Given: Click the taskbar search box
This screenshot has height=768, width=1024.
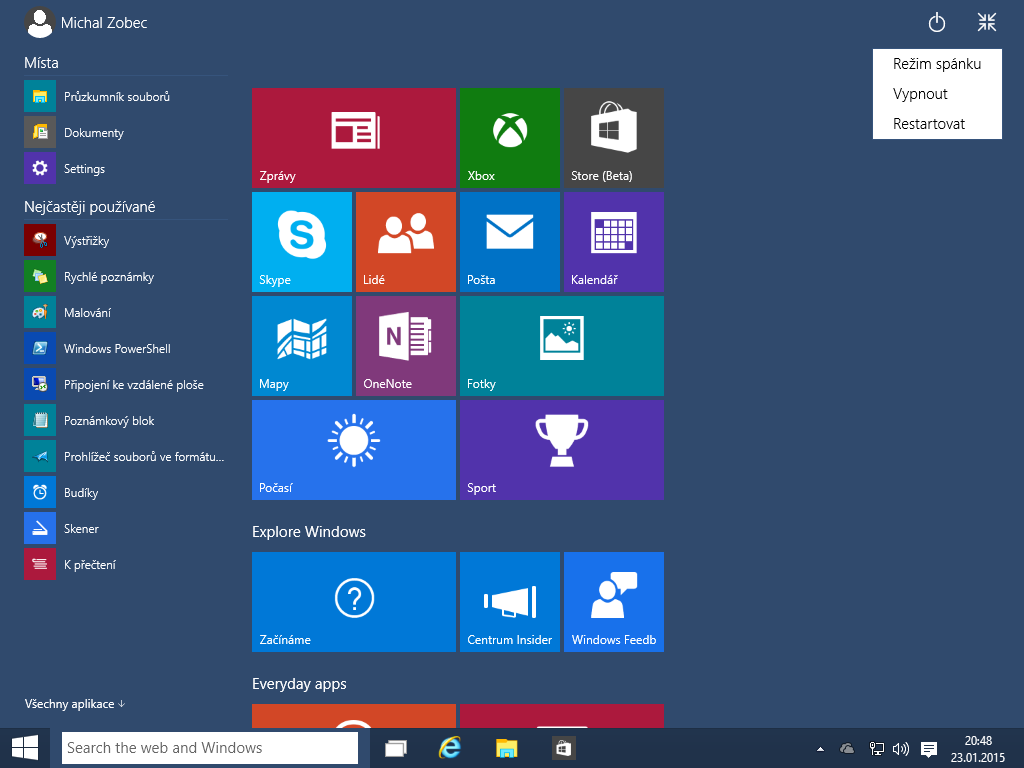Looking at the screenshot, I should pos(210,747).
